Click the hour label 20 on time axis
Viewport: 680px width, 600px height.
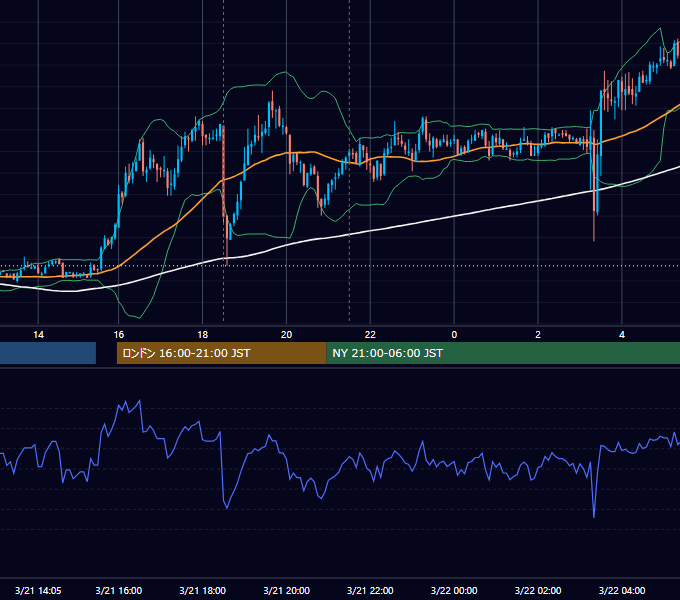point(286,335)
